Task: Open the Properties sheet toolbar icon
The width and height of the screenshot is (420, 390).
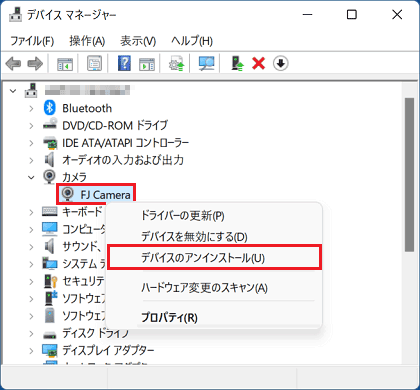Action: point(94,63)
